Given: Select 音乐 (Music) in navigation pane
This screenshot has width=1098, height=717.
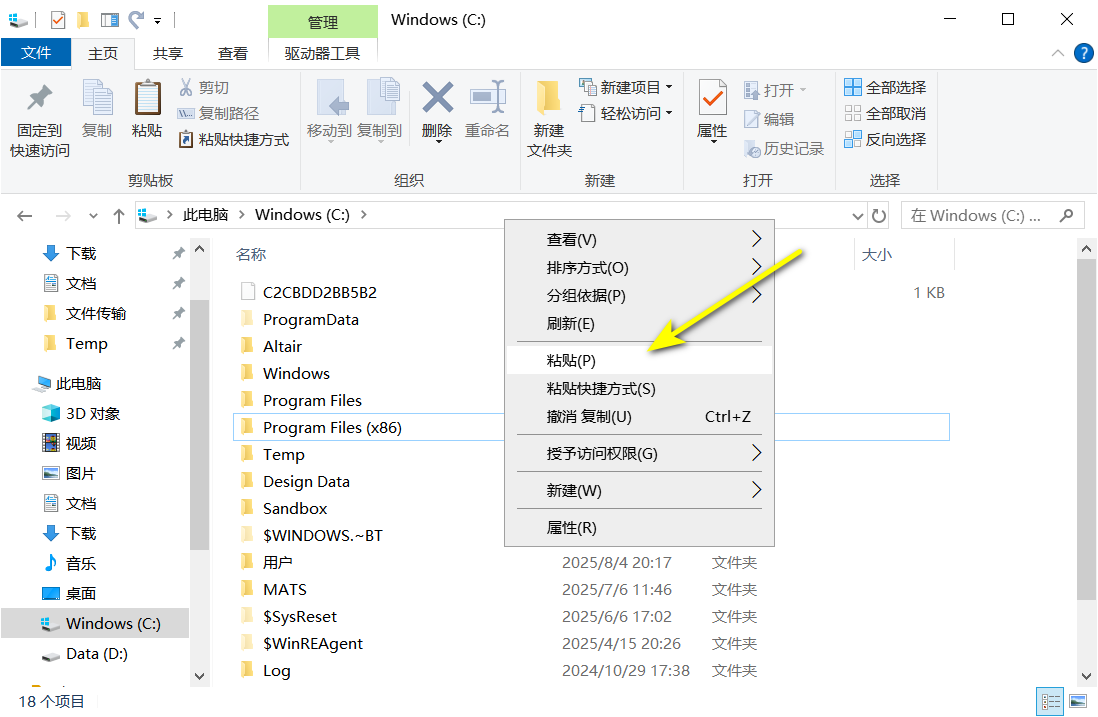Looking at the screenshot, I should [x=81, y=564].
